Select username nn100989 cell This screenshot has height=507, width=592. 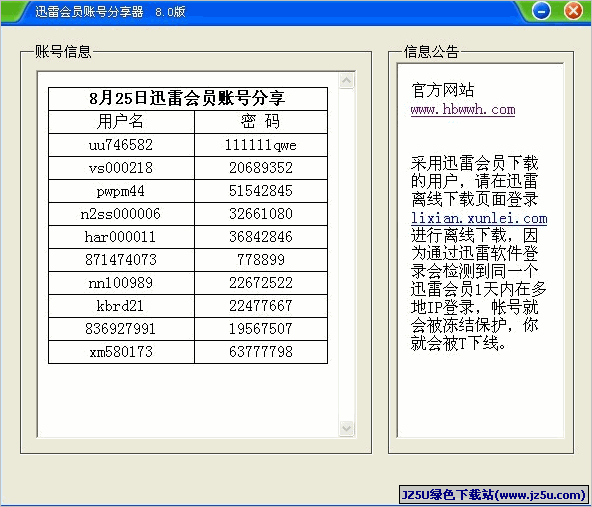click(121, 283)
